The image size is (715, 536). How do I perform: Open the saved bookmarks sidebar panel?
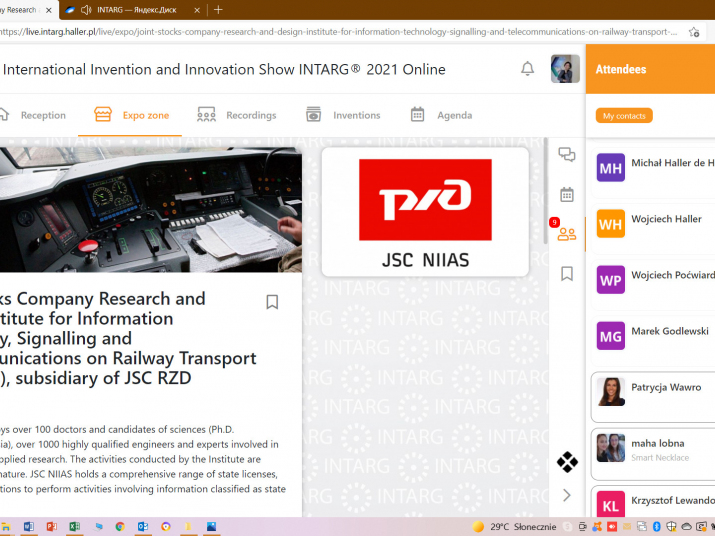pos(567,273)
